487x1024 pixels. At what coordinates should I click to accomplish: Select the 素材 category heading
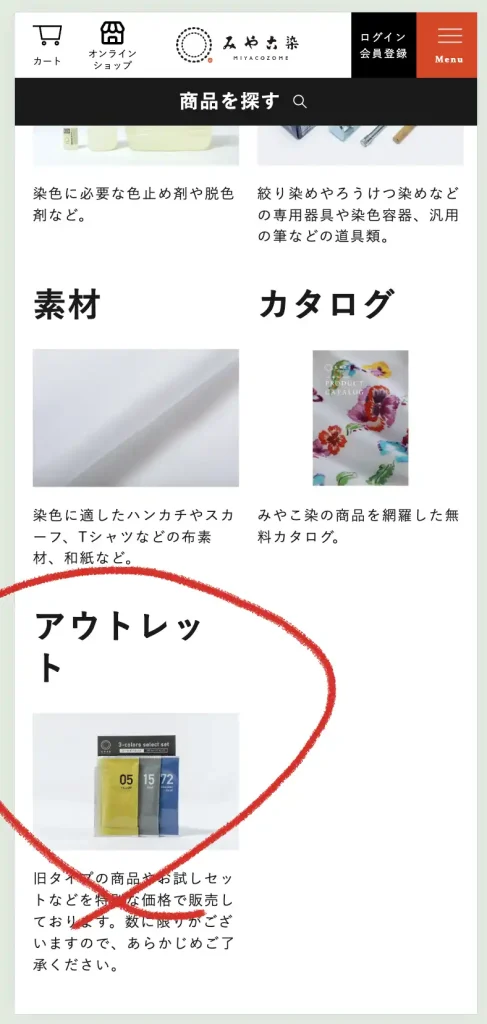[x=67, y=304]
